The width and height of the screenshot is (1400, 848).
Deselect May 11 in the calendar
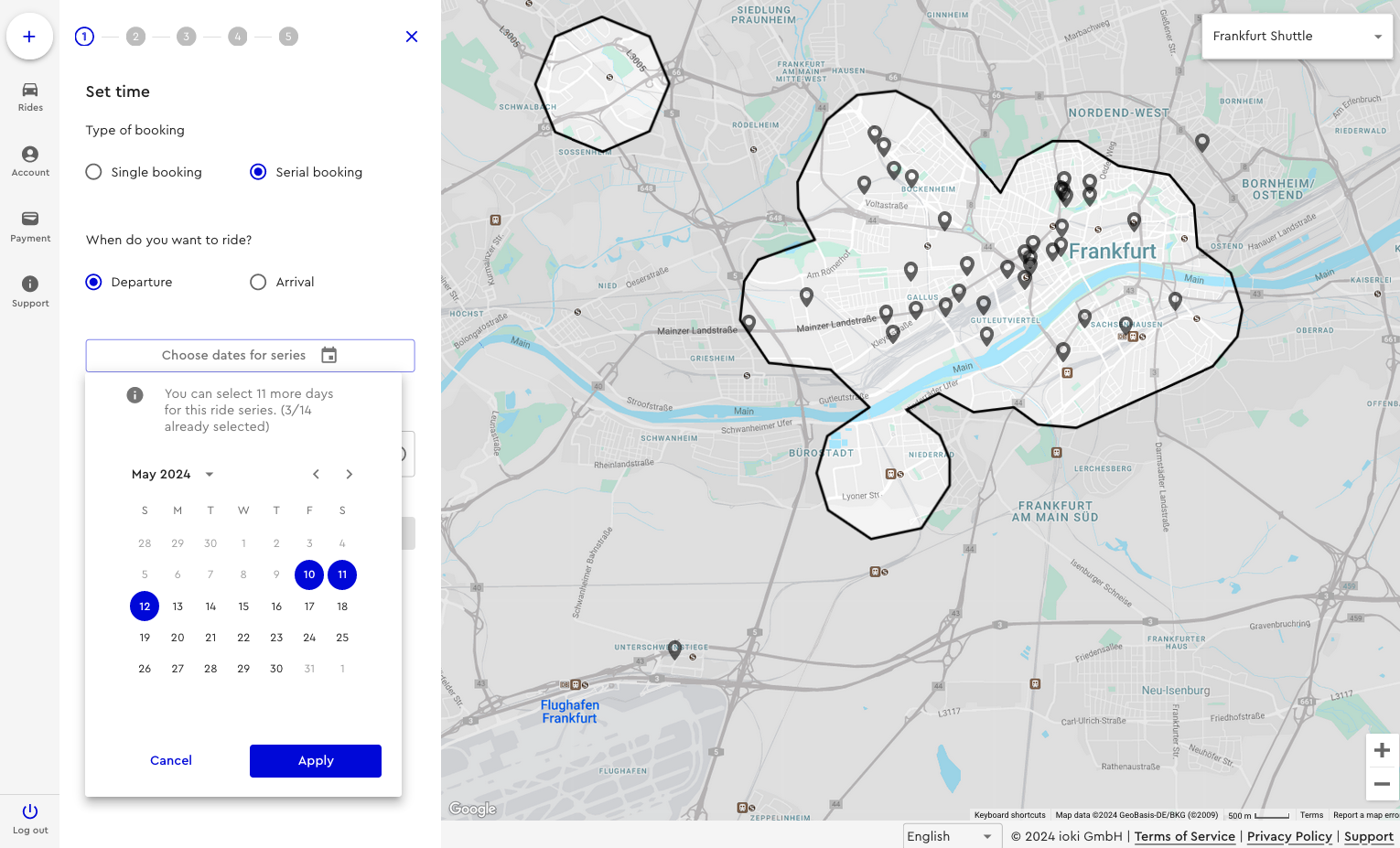[342, 574]
